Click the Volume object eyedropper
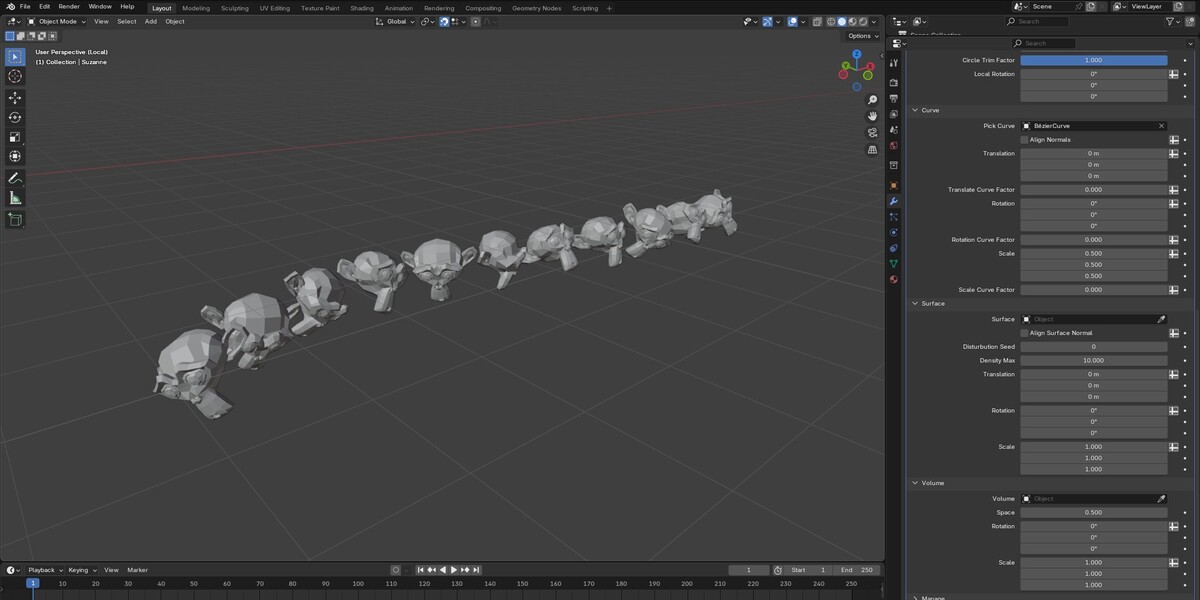The width and height of the screenshot is (1200, 600). [1161, 498]
